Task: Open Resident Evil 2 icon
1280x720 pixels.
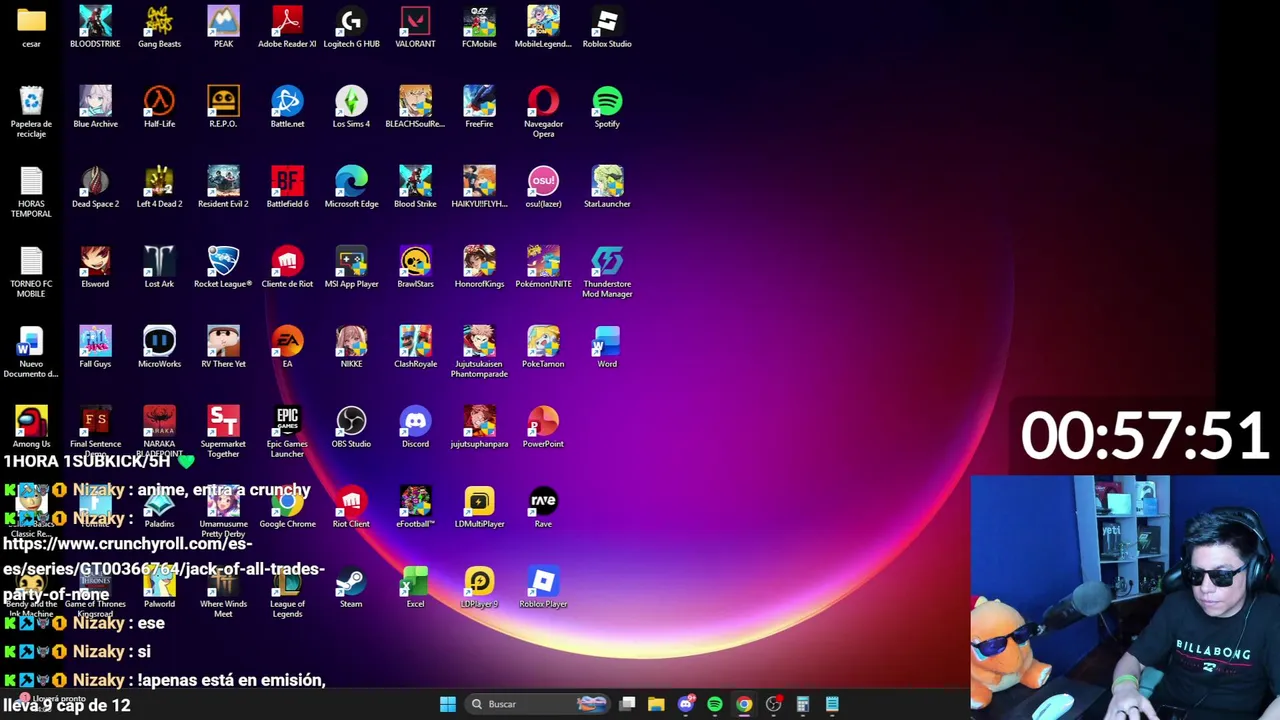Action: [223, 187]
